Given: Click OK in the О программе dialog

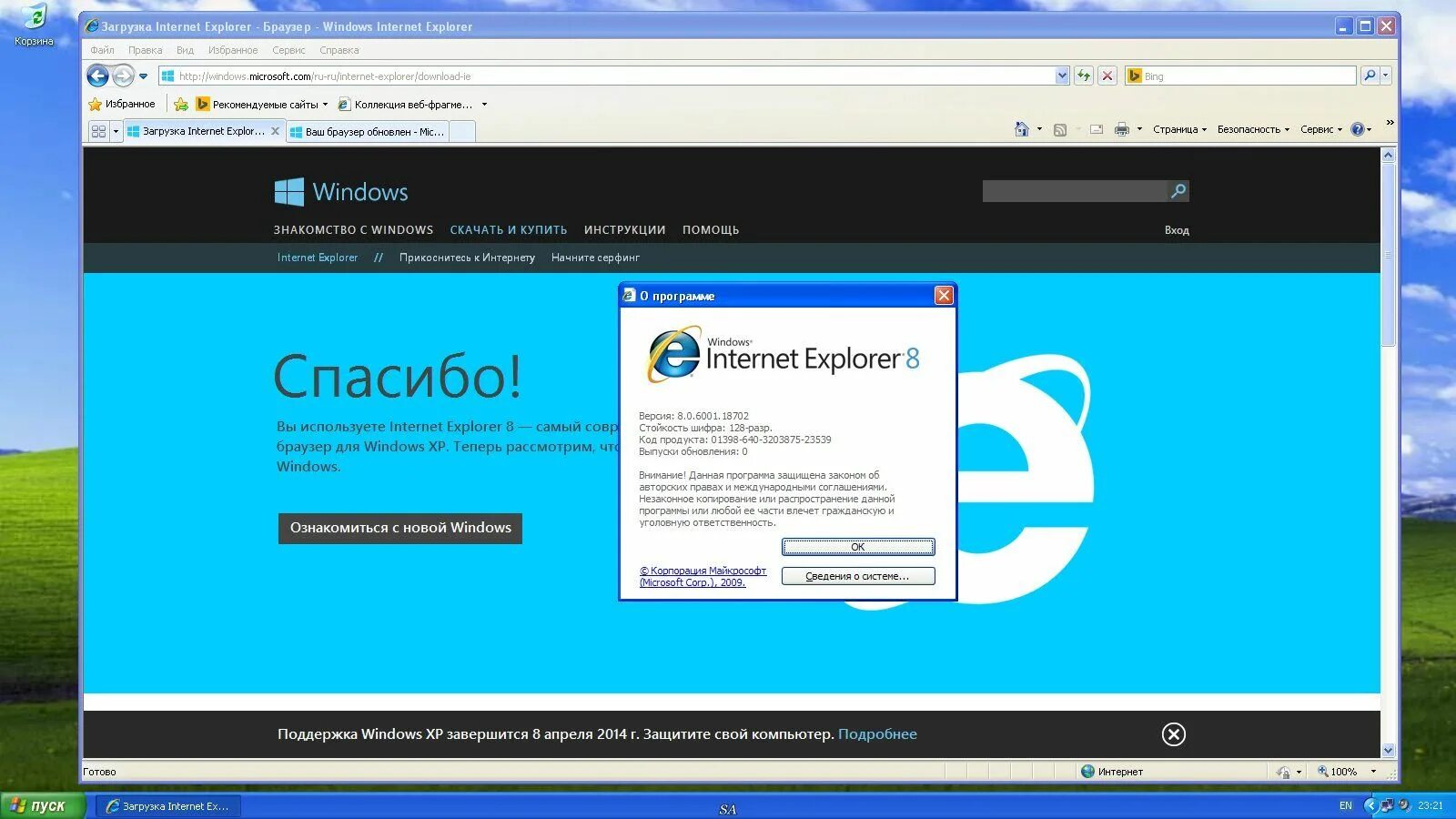Looking at the screenshot, I should click(x=858, y=547).
